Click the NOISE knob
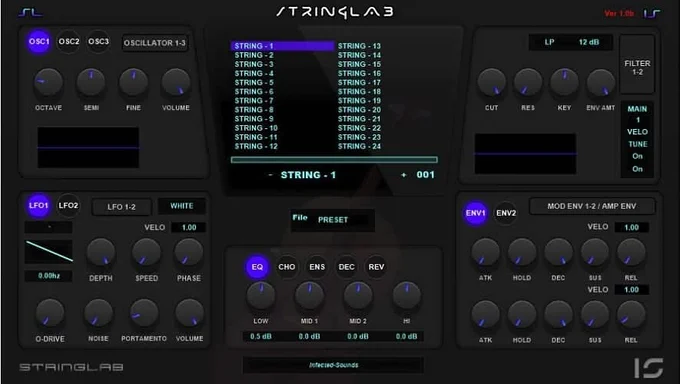The image size is (680, 384). coord(98,313)
